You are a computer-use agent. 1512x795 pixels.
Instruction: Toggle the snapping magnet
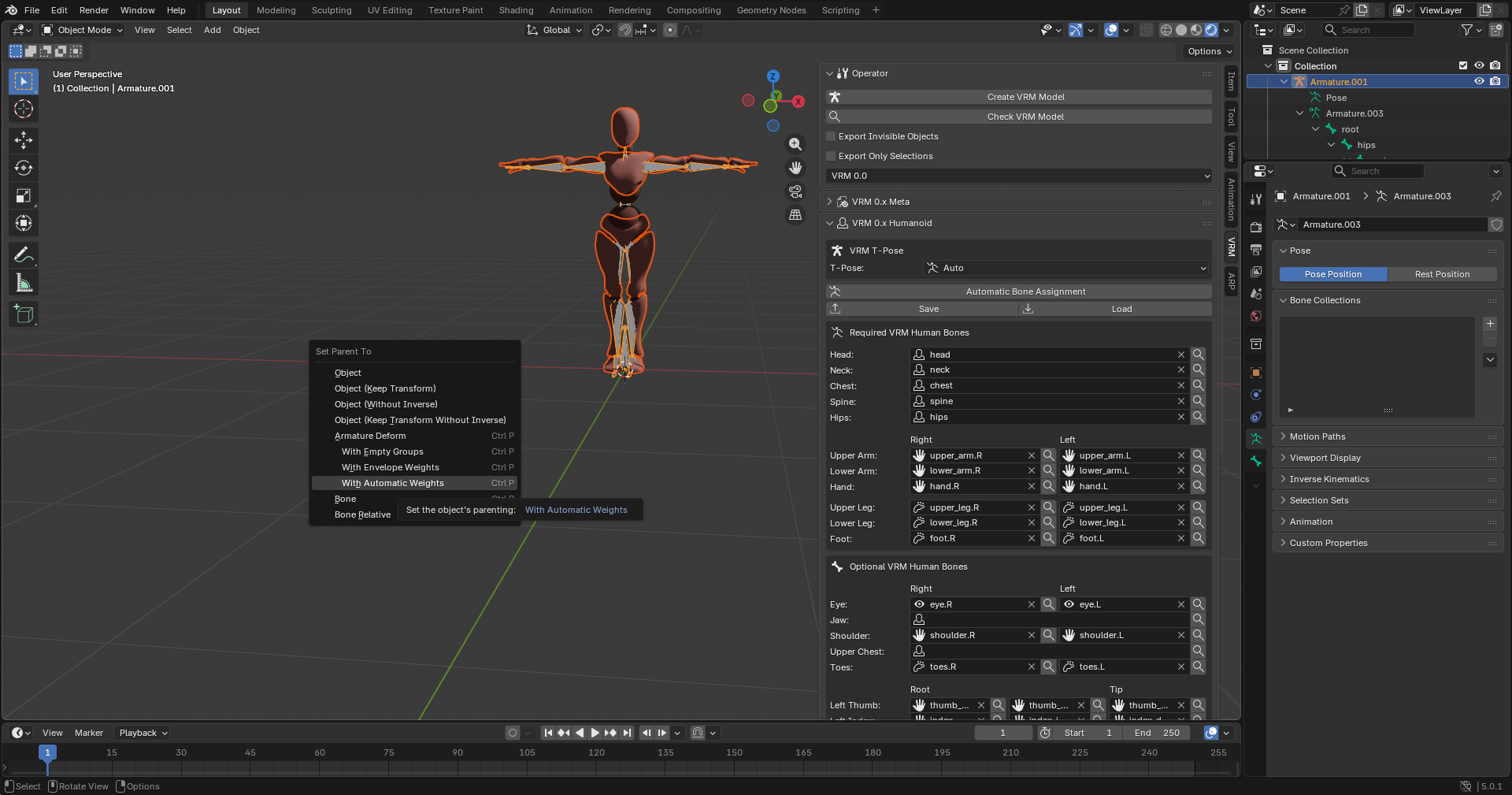(x=624, y=30)
